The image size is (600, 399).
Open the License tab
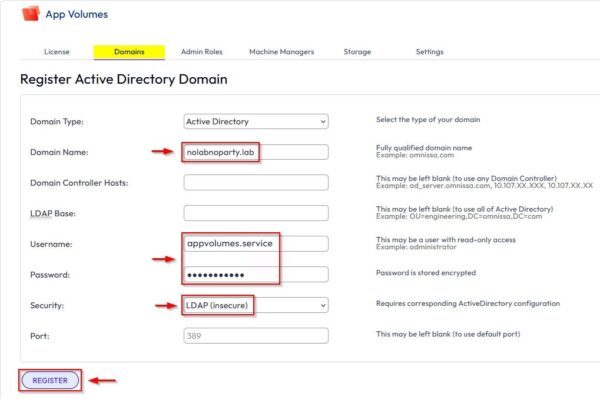tap(57, 52)
